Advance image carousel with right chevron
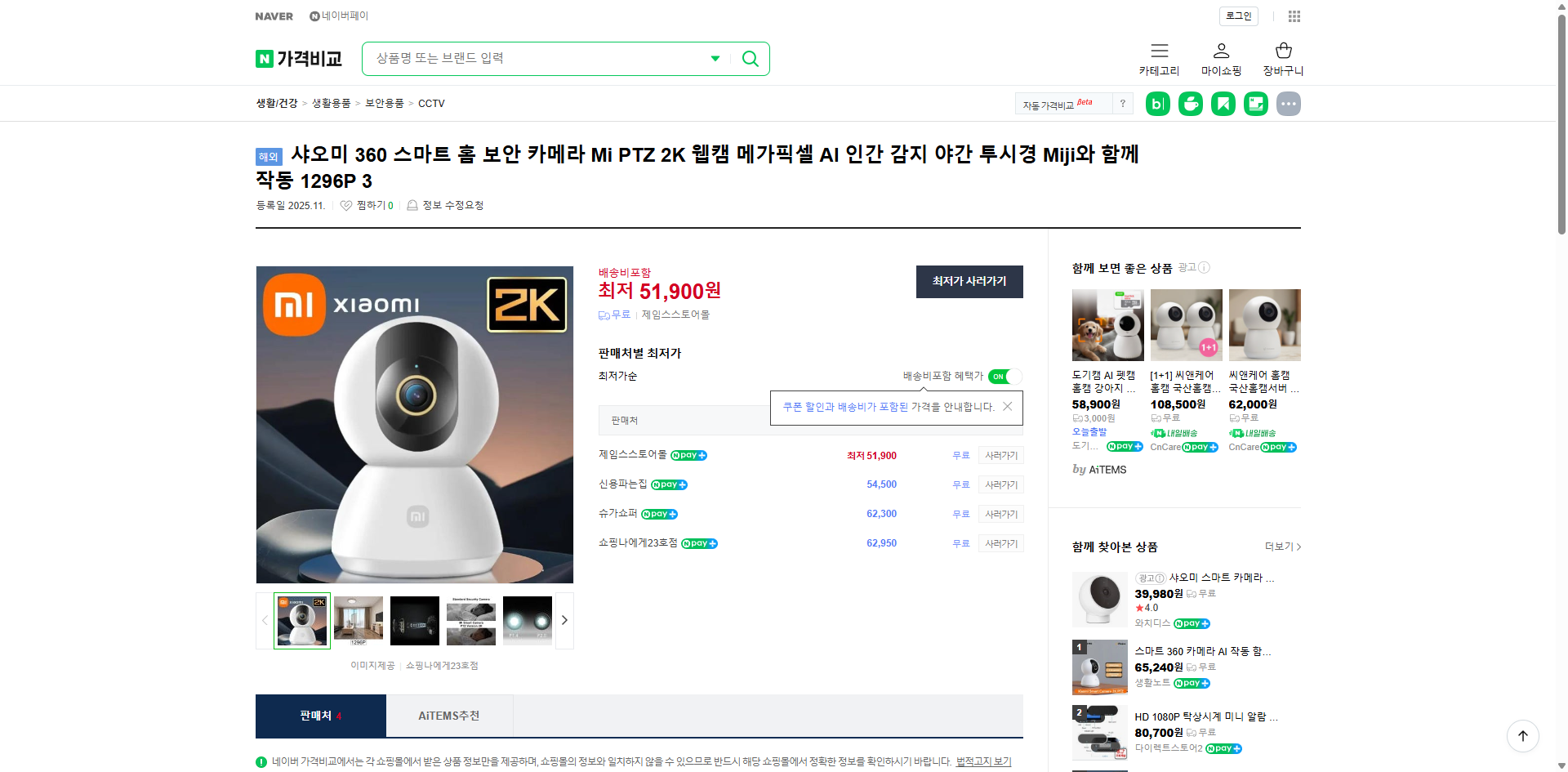Screen dimensions: 1568x772 564,621
